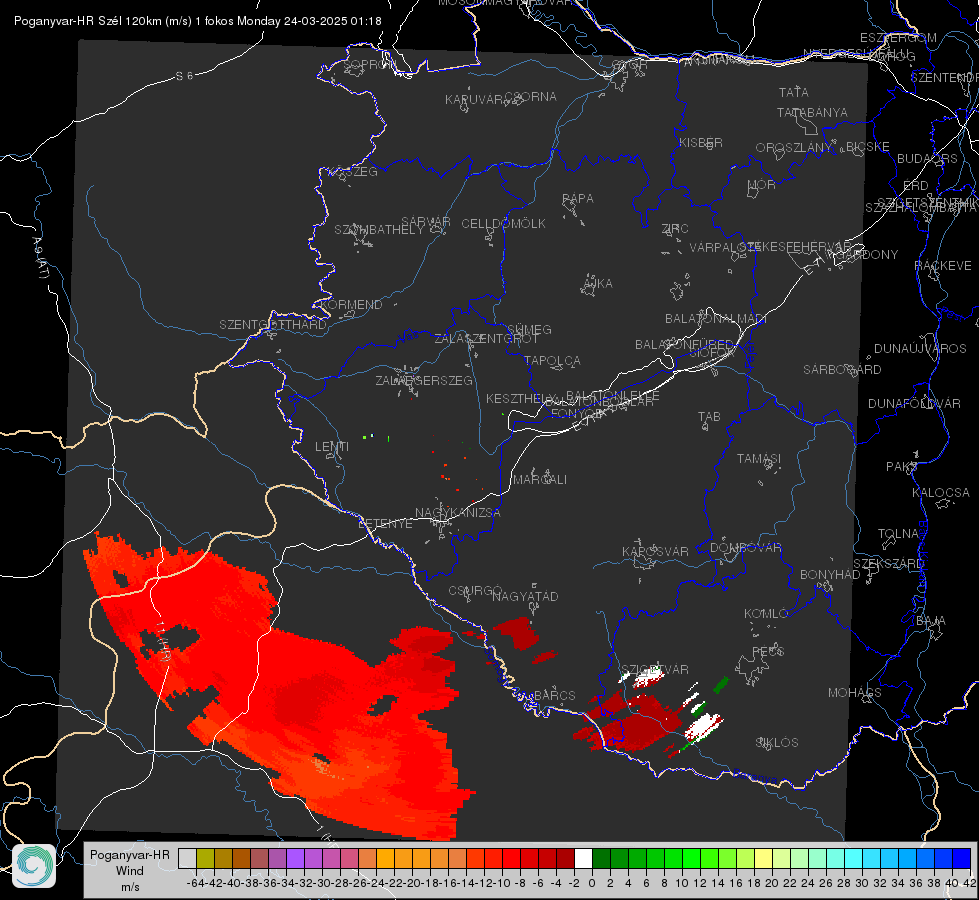
Task: Click the BICSKE label
Action: click(x=868, y=146)
